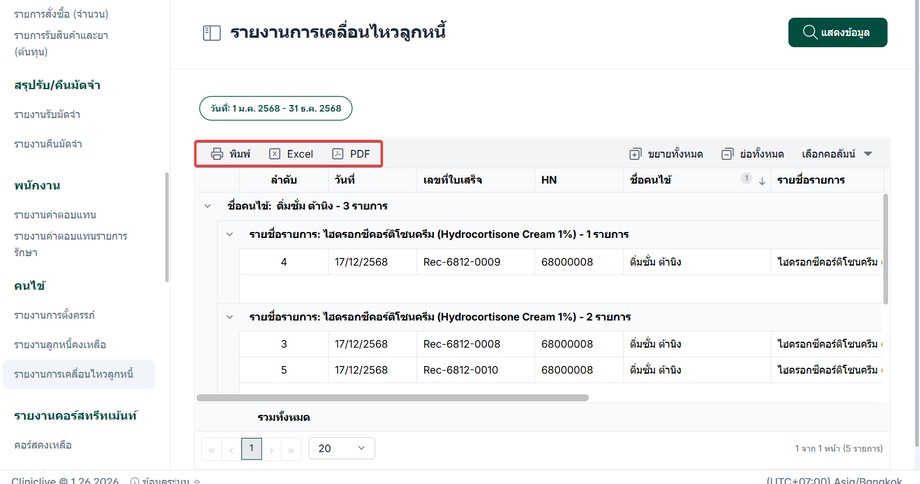The height and width of the screenshot is (484, 920).
Task: Click the วันที่ column header
Action: tap(373, 180)
